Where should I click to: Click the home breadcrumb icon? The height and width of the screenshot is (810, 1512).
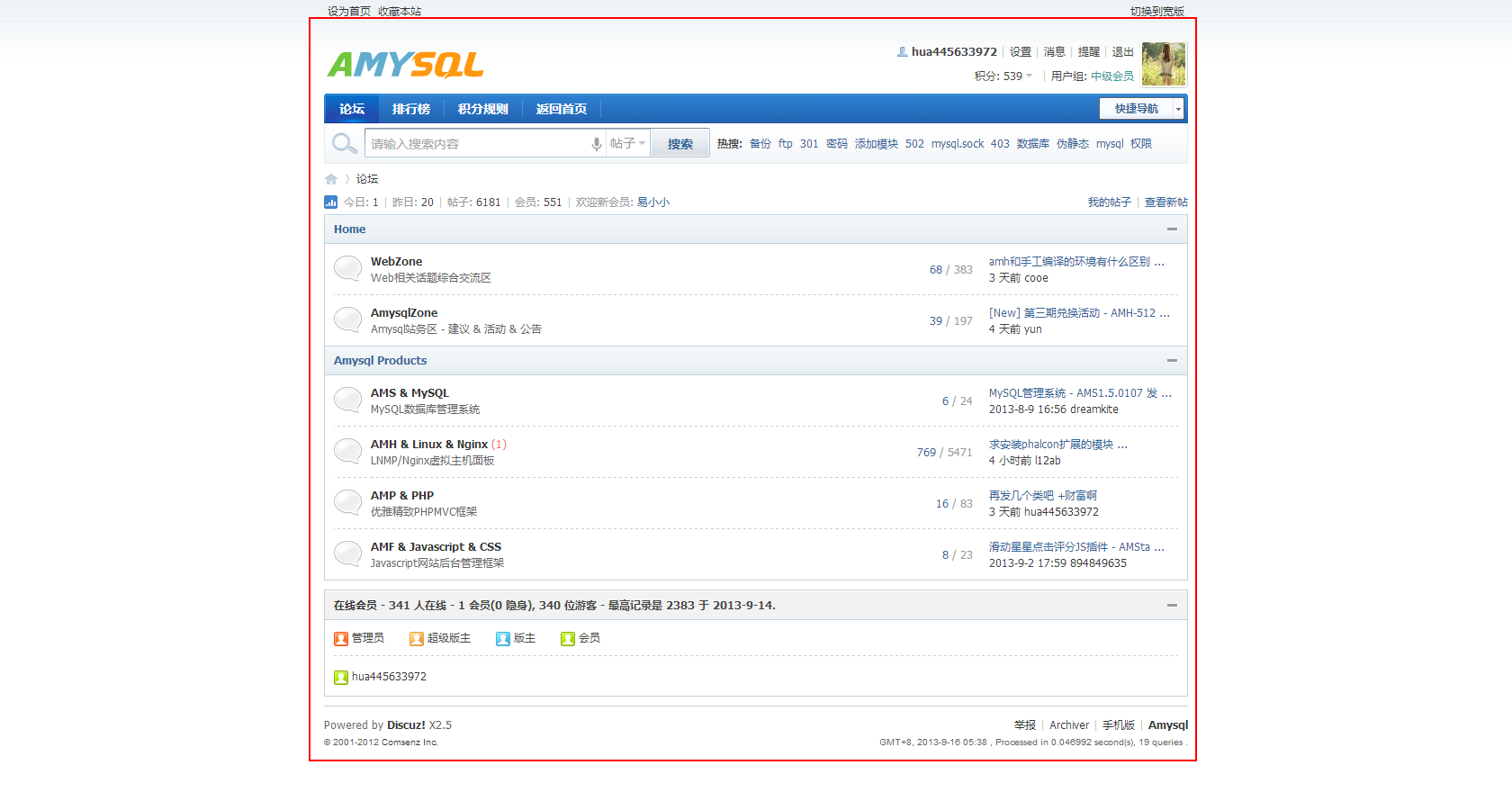[x=331, y=179]
